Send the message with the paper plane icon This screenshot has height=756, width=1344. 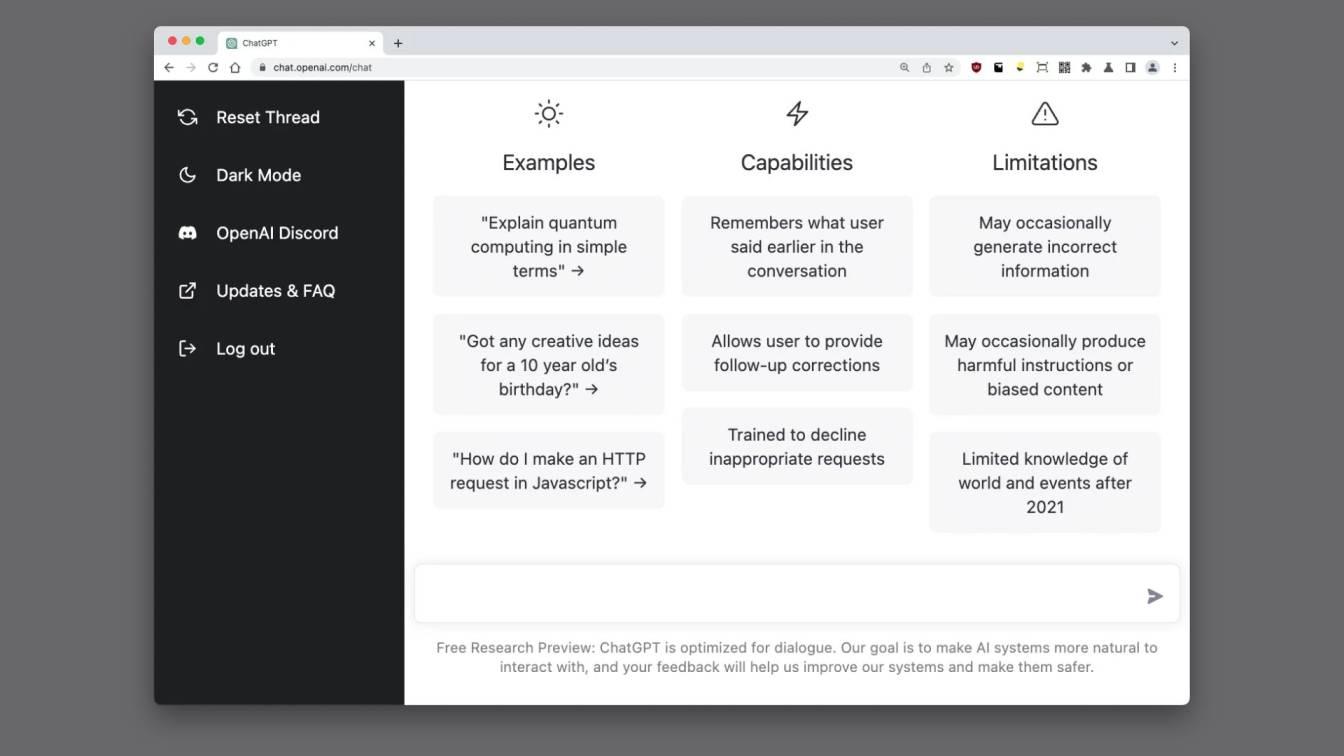click(1155, 596)
